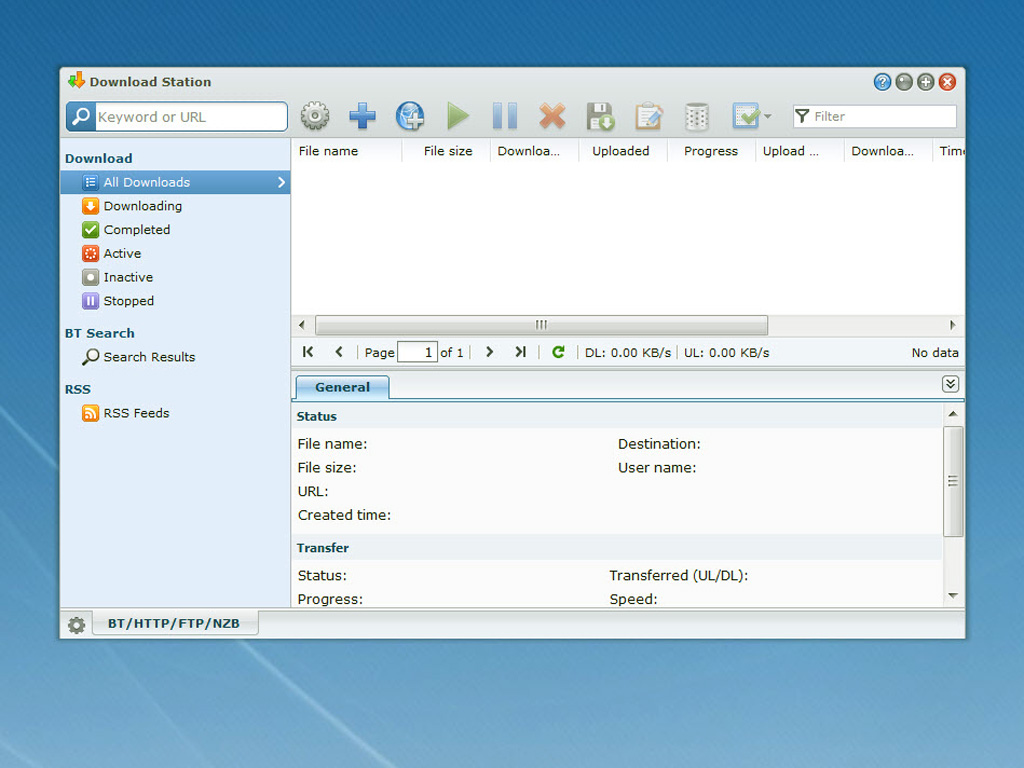Select All Downloads in the sidebar
1024x768 pixels.
176,182
